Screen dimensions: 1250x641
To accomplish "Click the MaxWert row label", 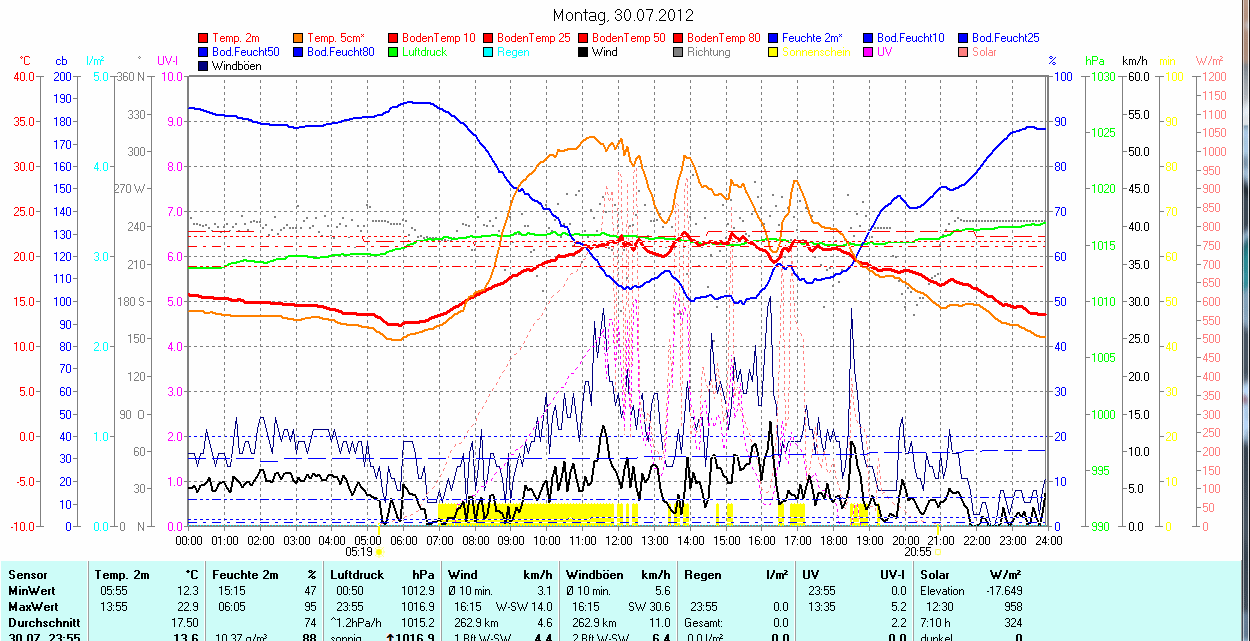I will 36,607.
